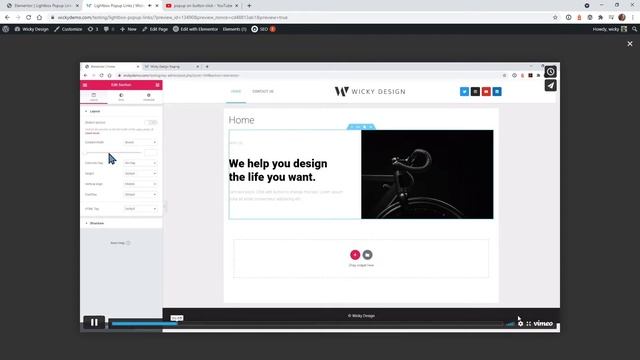
Task: Open Wicky Design site menu in admin bar
Action: click(x=31, y=29)
